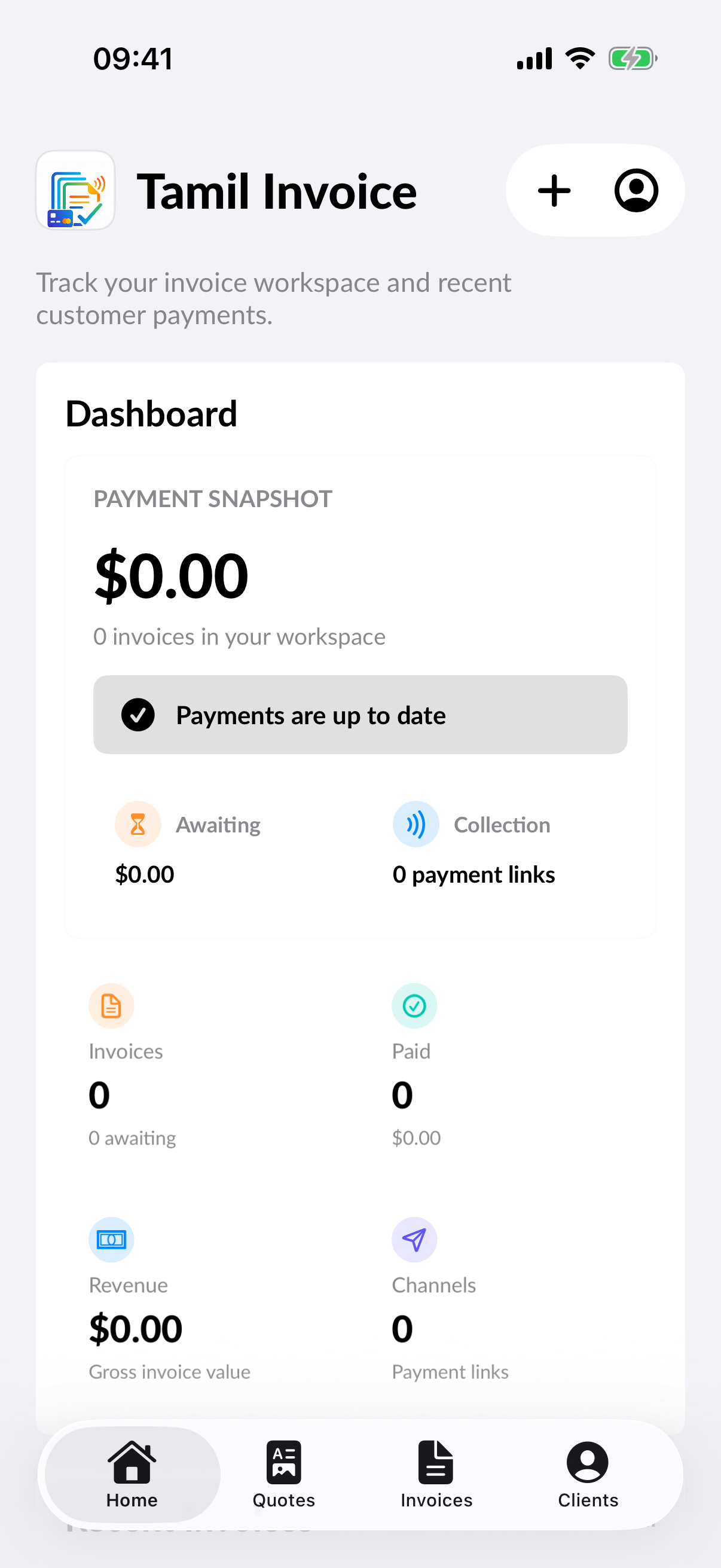Screen dimensions: 721x1568
Task: Open the Clients tab
Action: (588, 1474)
